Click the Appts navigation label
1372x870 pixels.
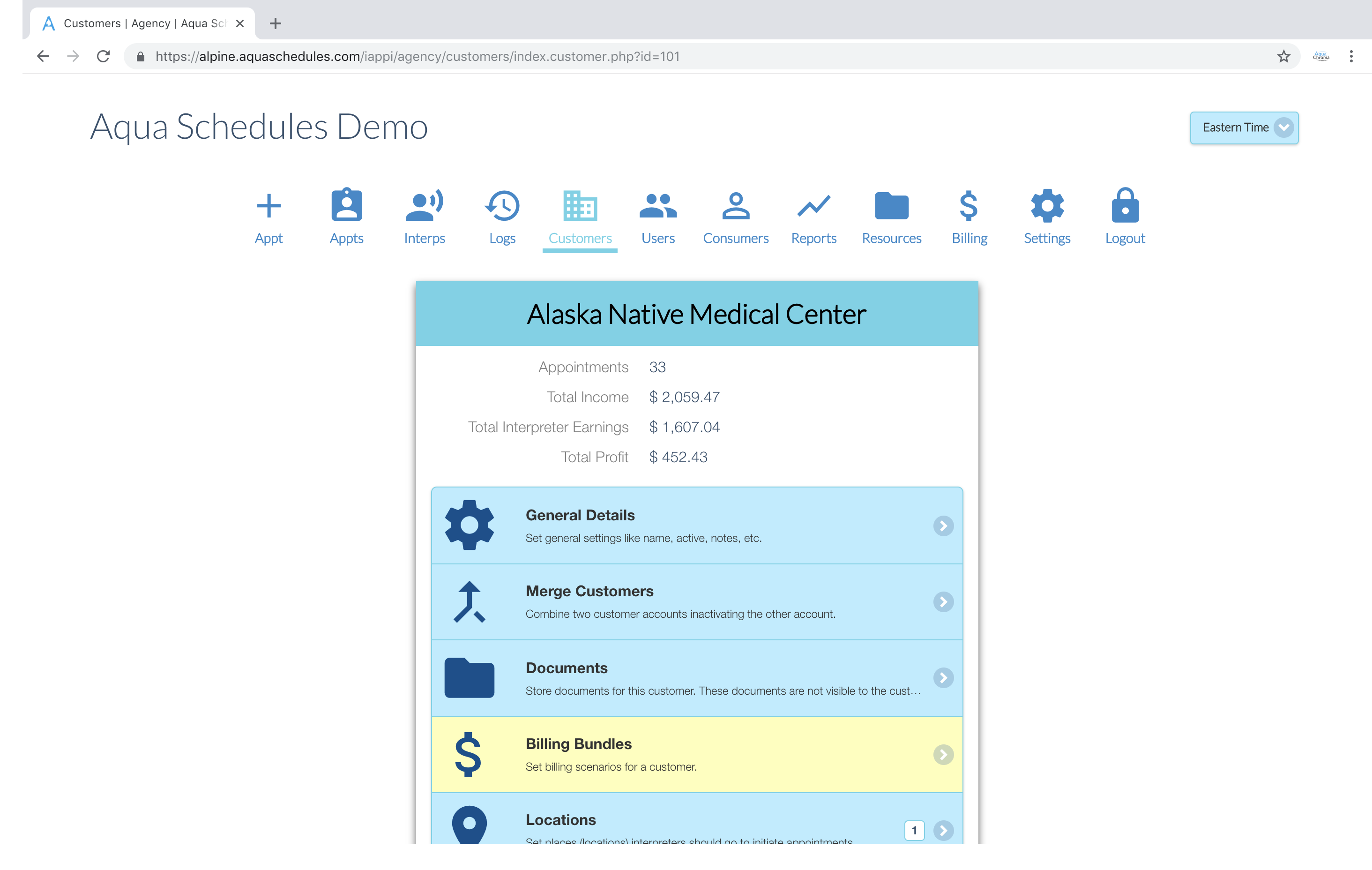click(x=346, y=238)
